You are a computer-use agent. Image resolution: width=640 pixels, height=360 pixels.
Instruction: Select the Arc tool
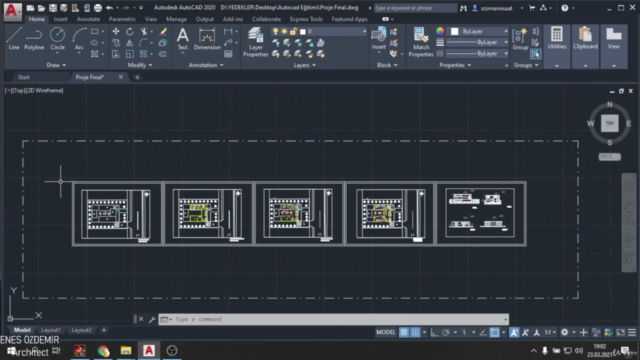[79, 39]
